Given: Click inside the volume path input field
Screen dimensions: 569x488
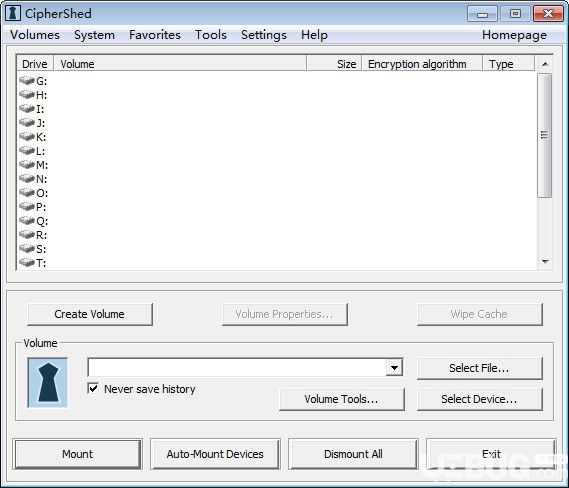Looking at the screenshot, I should [237, 368].
